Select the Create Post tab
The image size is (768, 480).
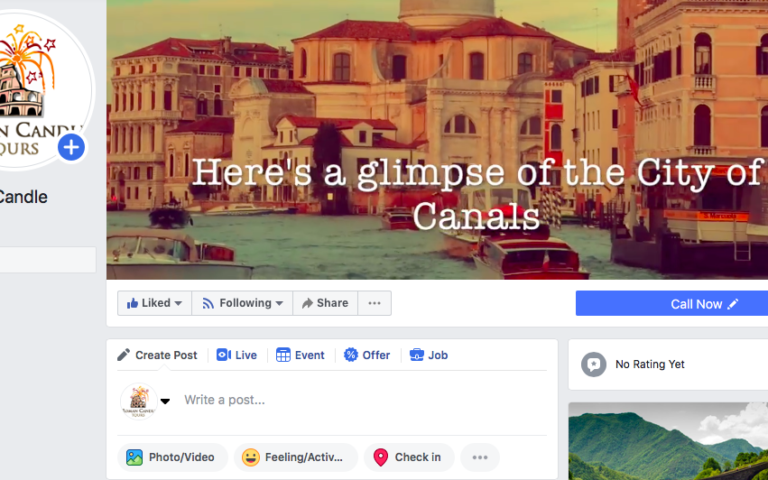pos(157,355)
